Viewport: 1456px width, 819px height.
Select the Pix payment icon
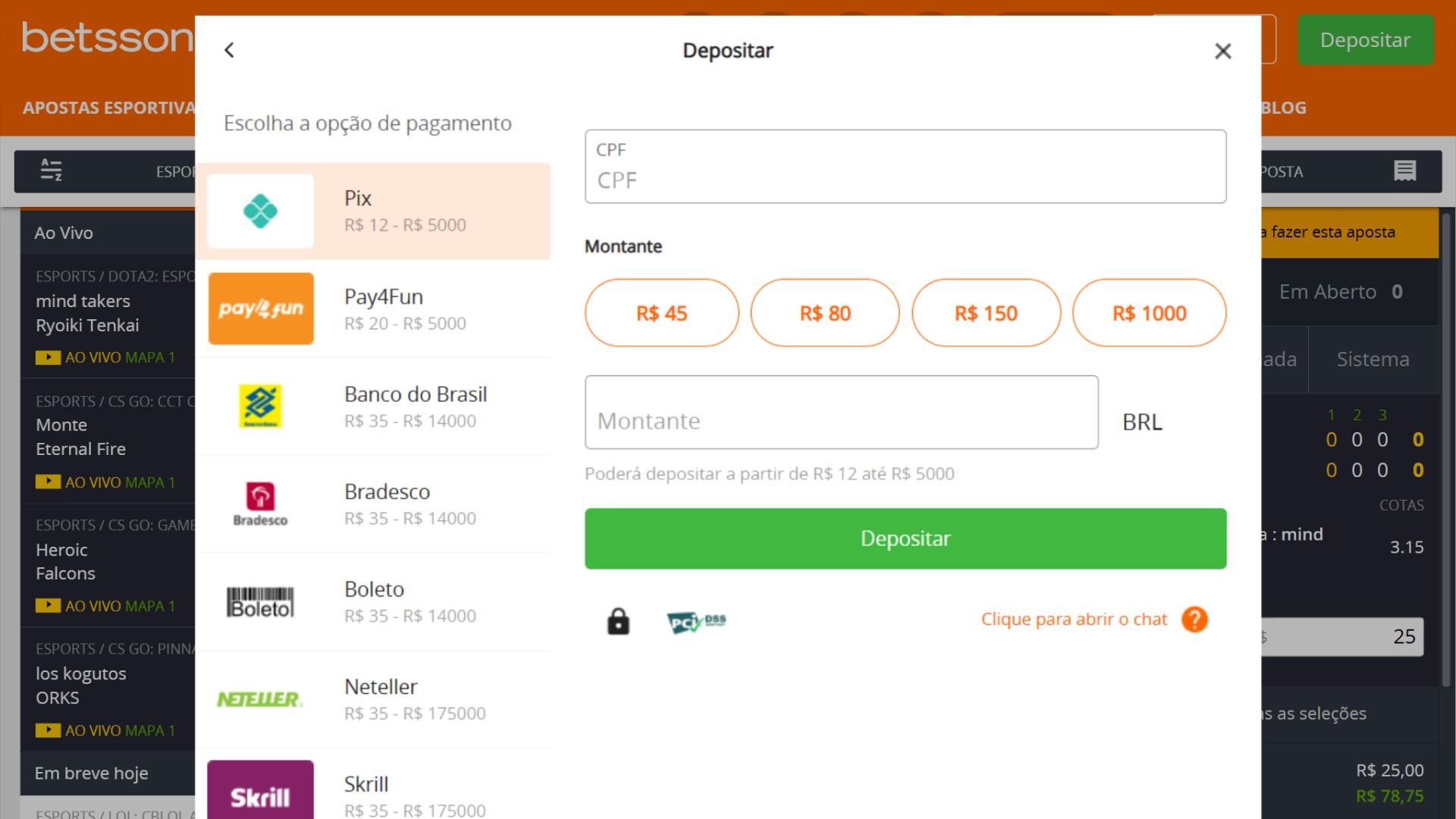(x=260, y=211)
